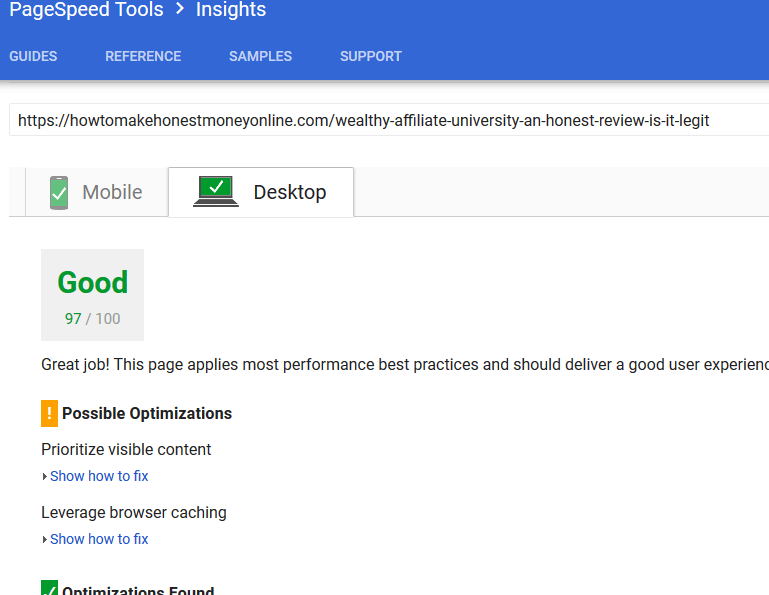Viewport: 769px width, 595px height.
Task: Open the PageSpeed Tools breadcrumb link
Action: pyautogui.click(x=86, y=9)
